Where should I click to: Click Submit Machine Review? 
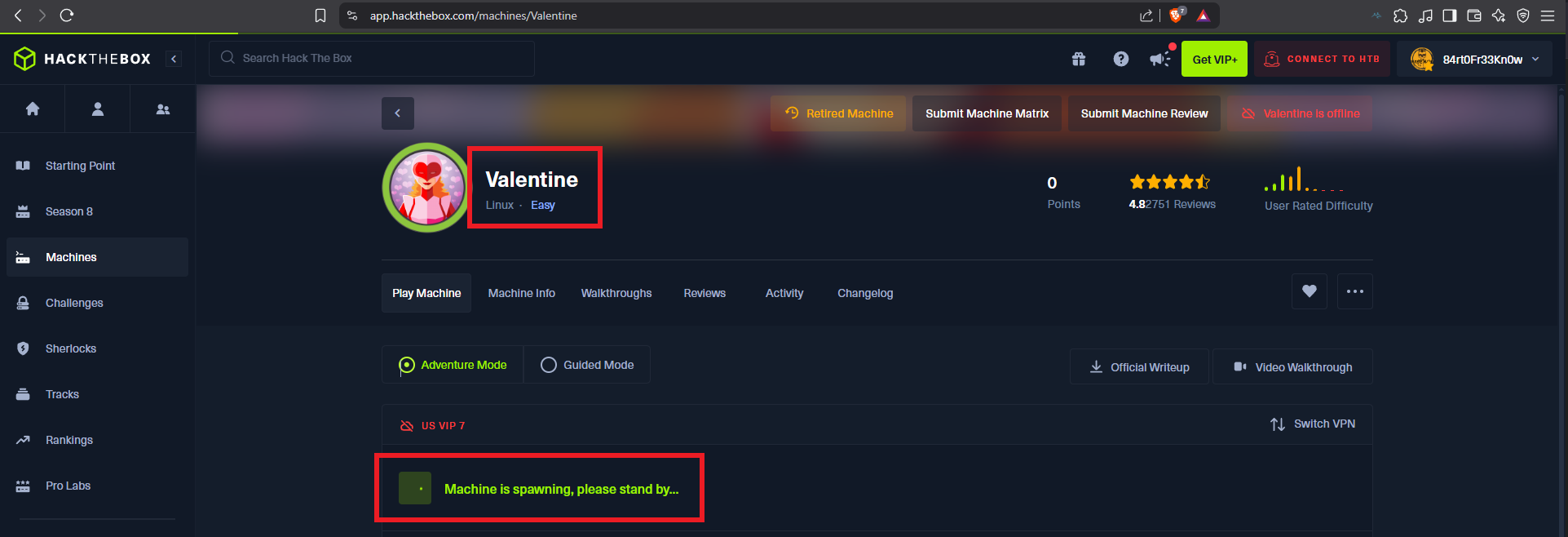(x=1144, y=113)
